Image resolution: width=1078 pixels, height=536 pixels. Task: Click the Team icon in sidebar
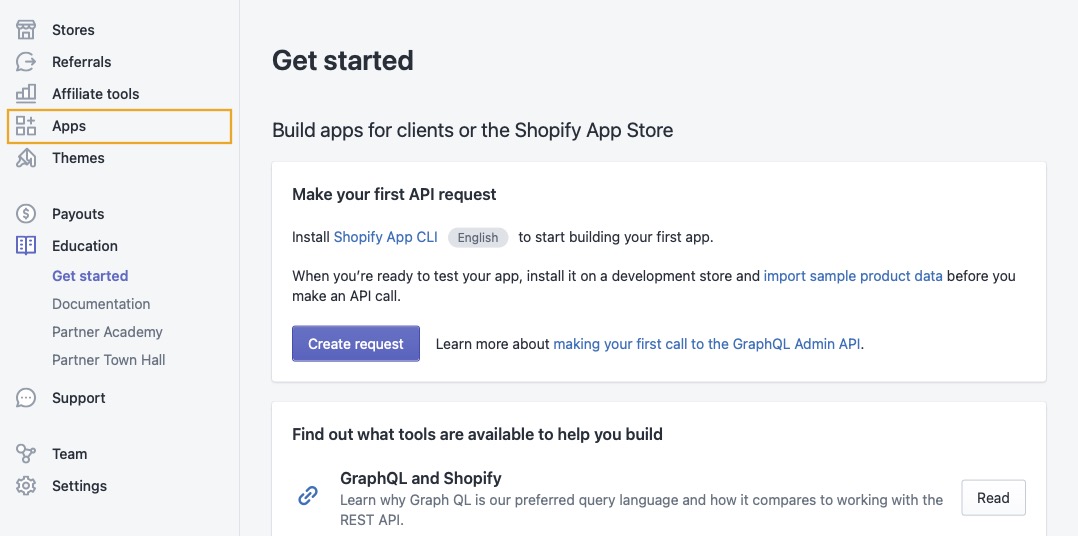26,454
